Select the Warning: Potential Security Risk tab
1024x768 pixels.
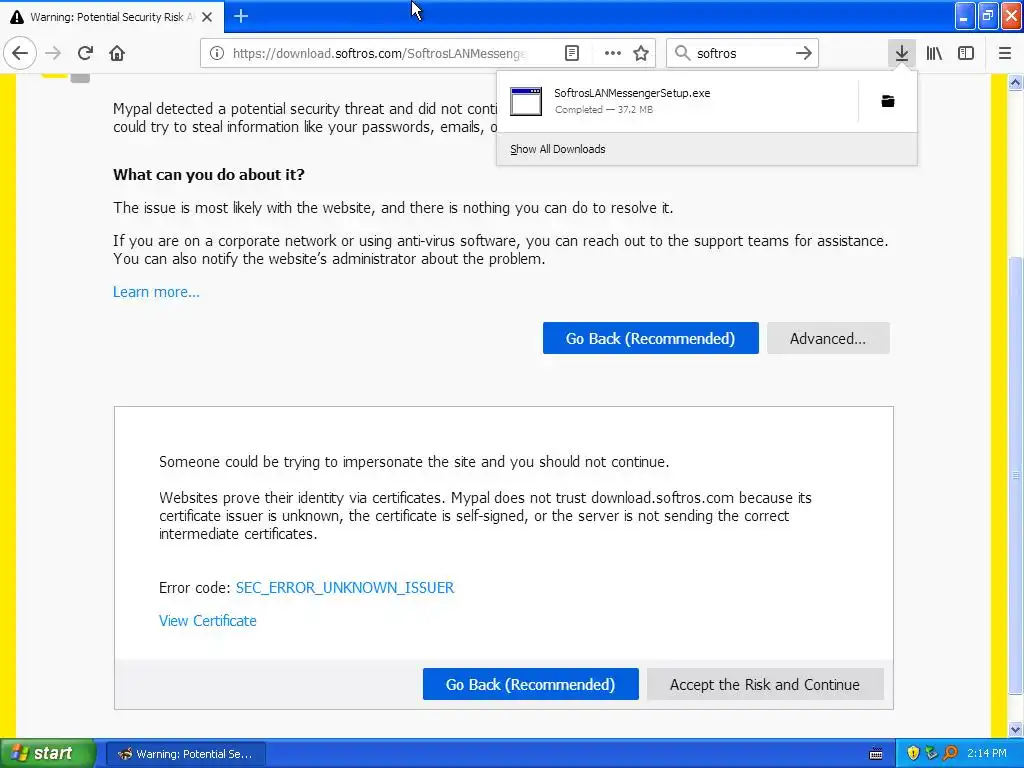pos(111,17)
